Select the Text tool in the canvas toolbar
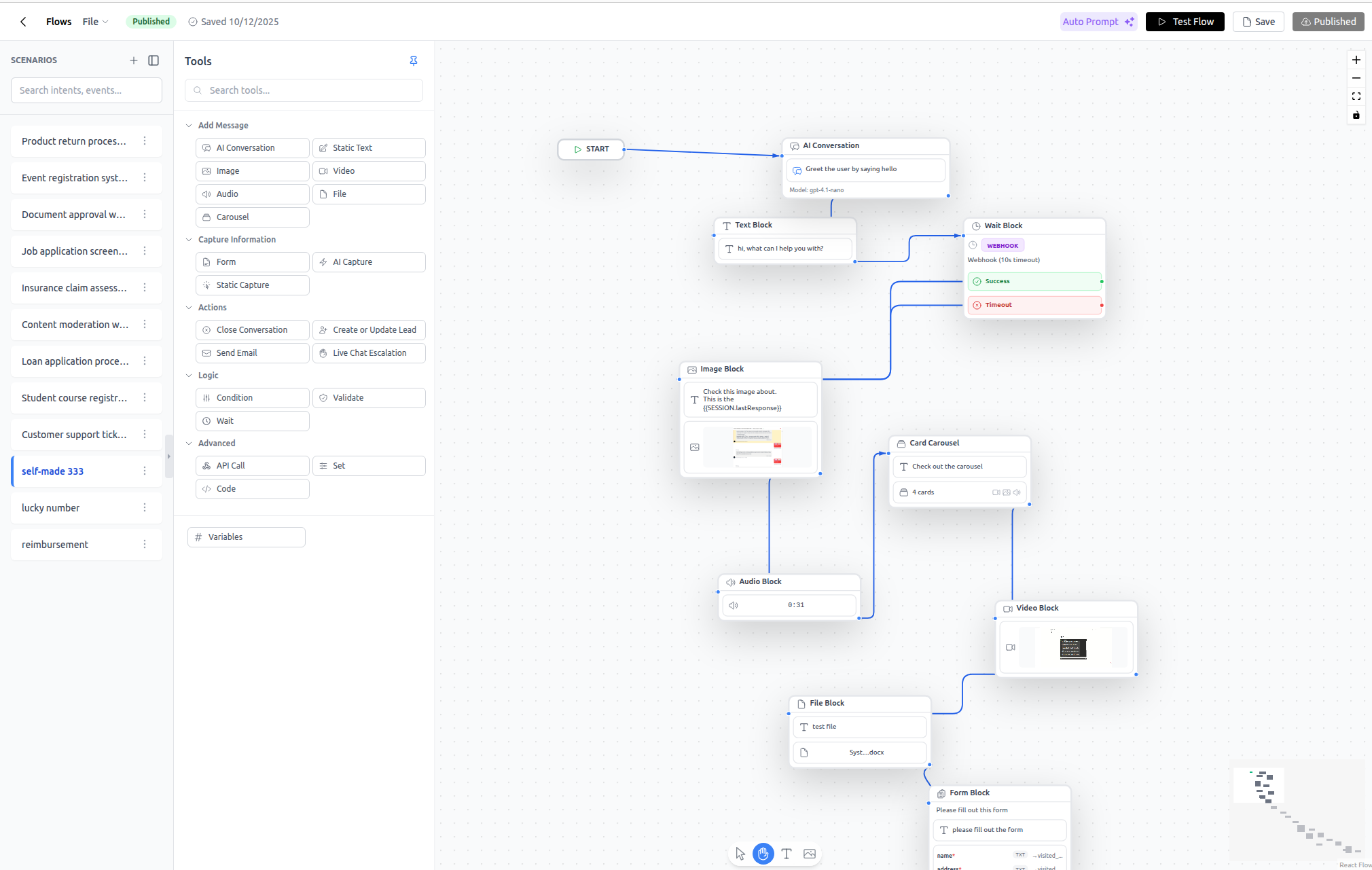The image size is (1372, 870). 786,854
